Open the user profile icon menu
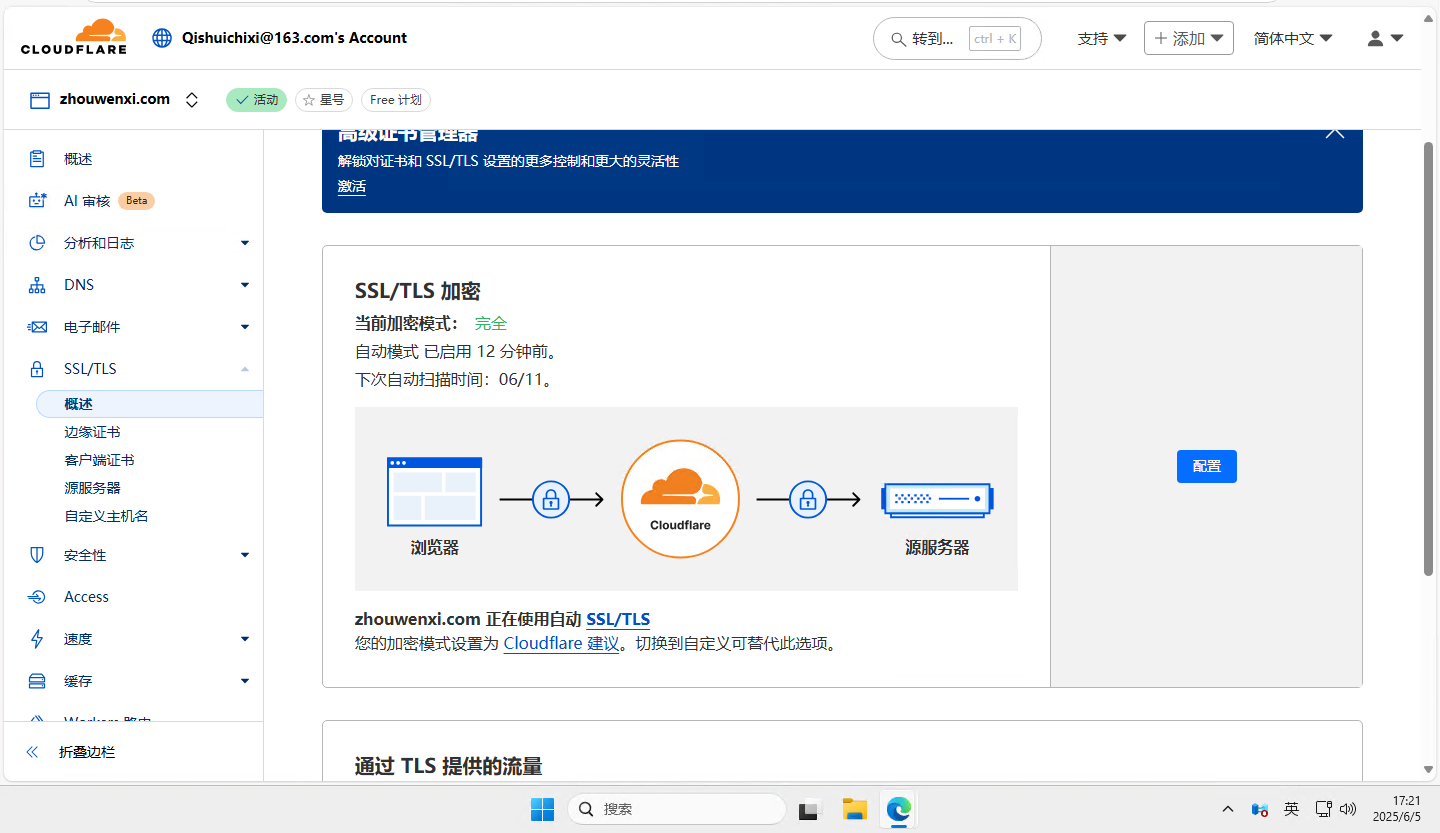Viewport: 1440px width, 833px height. point(1385,38)
